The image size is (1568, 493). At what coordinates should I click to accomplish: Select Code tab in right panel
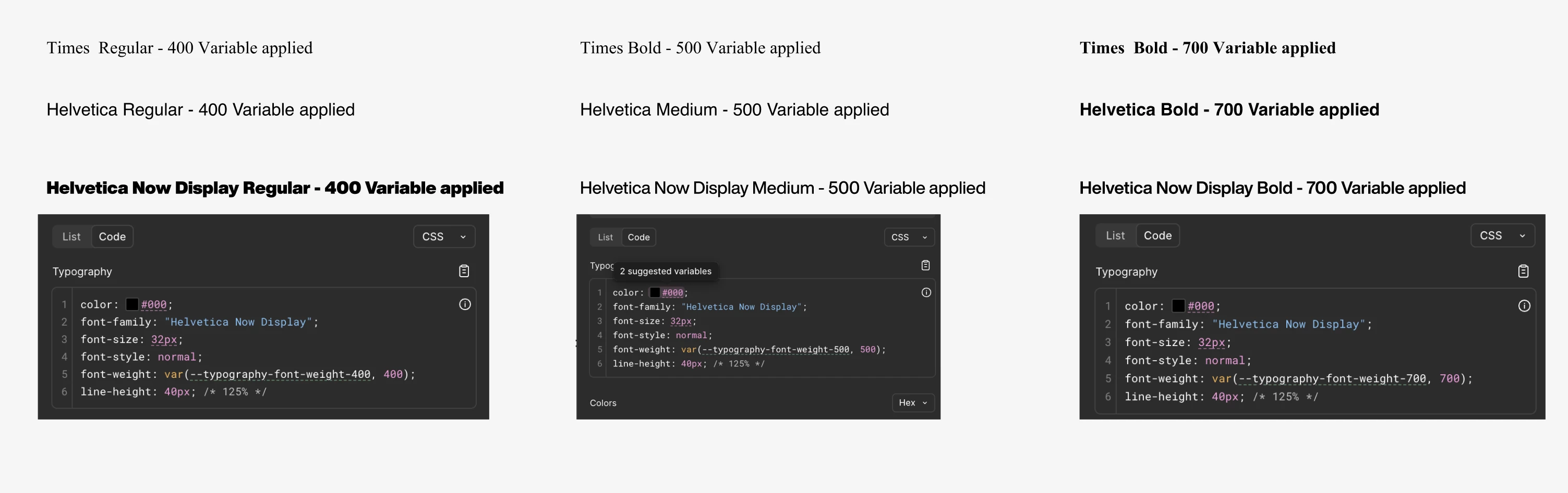[x=1157, y=235]
